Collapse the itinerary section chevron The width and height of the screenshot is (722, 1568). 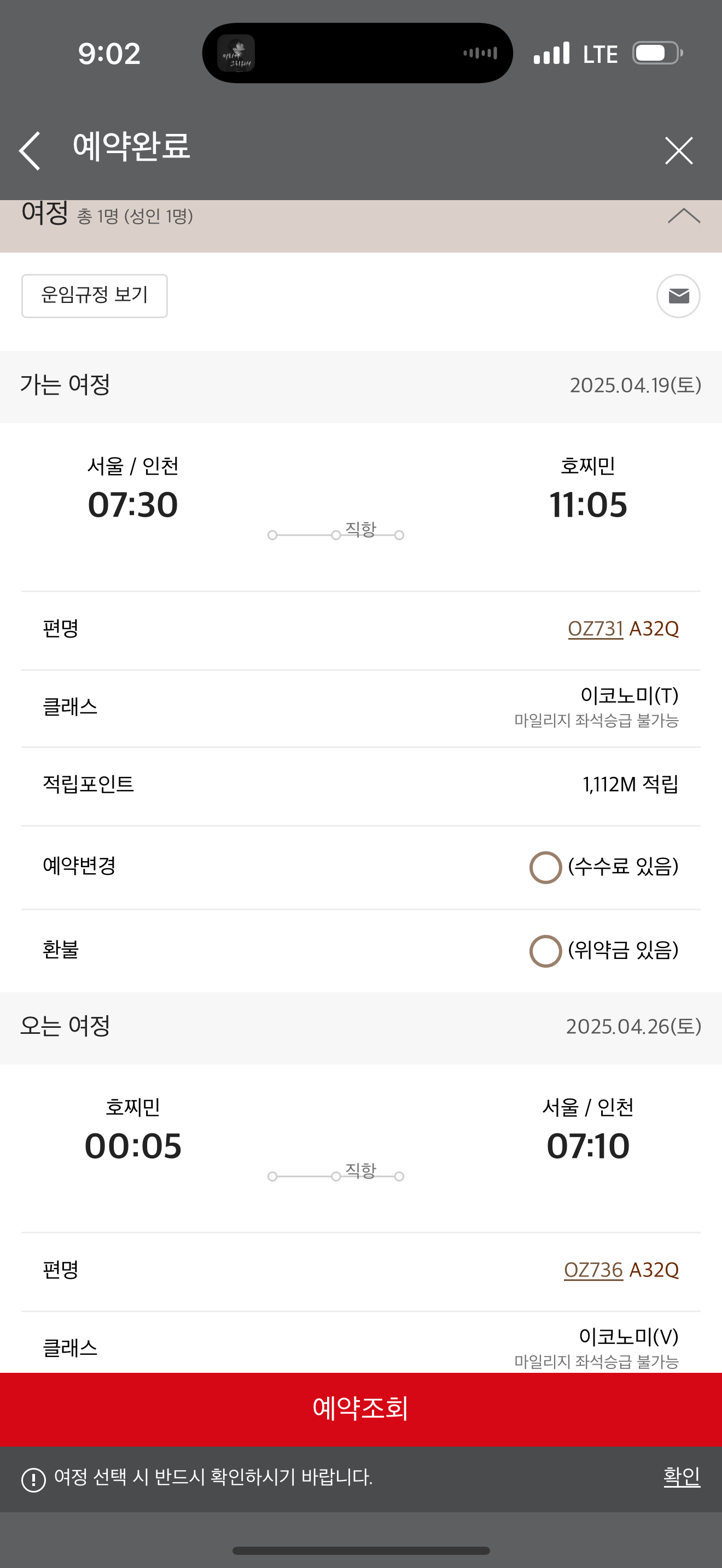[x=683, y=216]
